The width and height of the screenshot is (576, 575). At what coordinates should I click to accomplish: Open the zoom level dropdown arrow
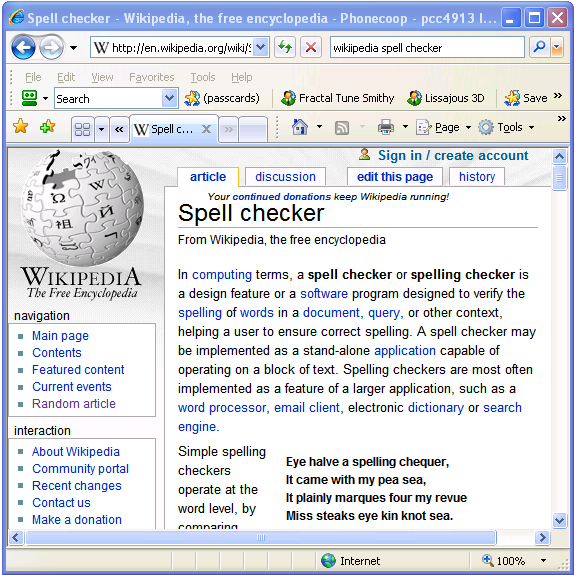pos(543,561)
